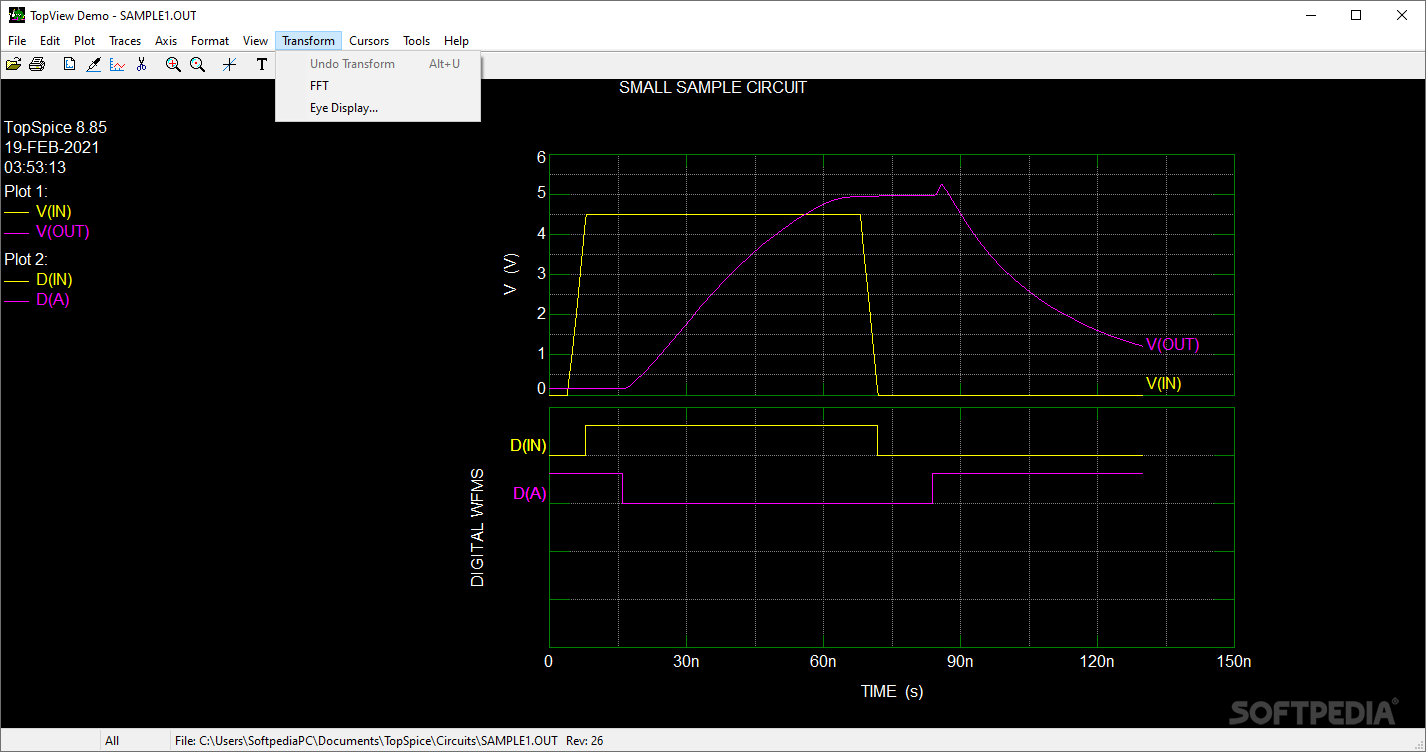Close the open Transform menu
Screen dimensions: 1426x752
point(308,41)
